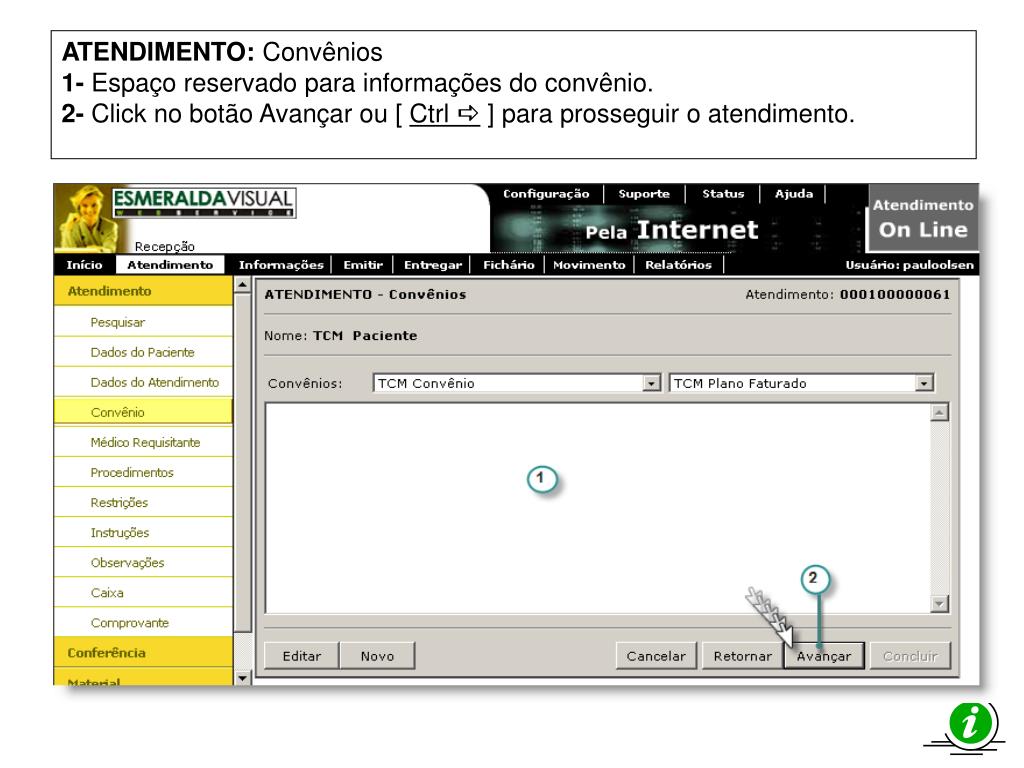Click the atendimento number 000100000061

pos(895,295)
